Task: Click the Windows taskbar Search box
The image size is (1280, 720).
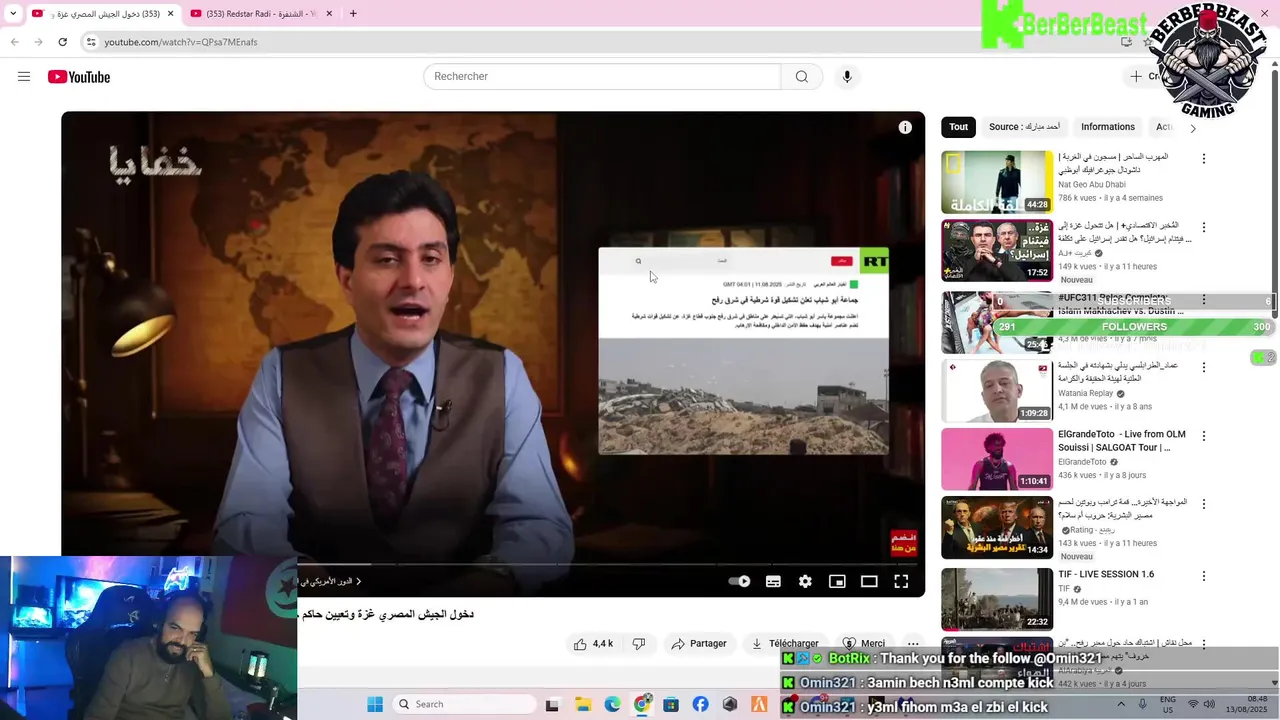Action: (x=464, y=704)
